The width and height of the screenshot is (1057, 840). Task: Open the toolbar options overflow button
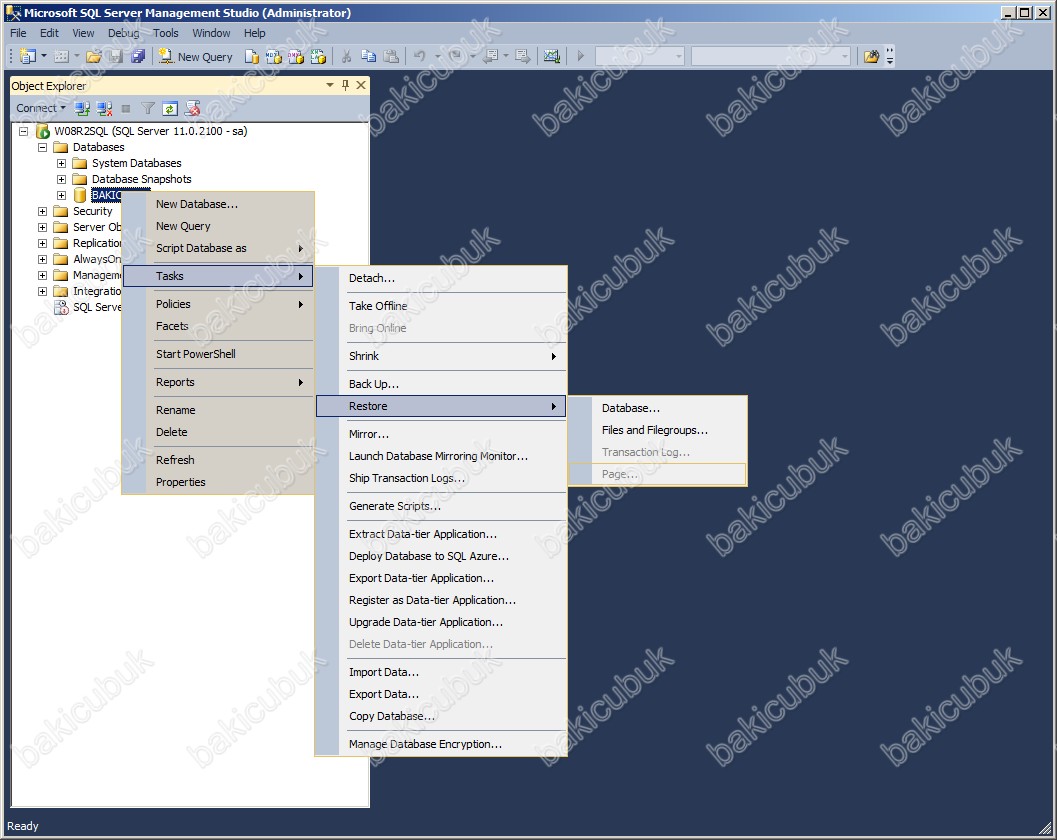890,57
